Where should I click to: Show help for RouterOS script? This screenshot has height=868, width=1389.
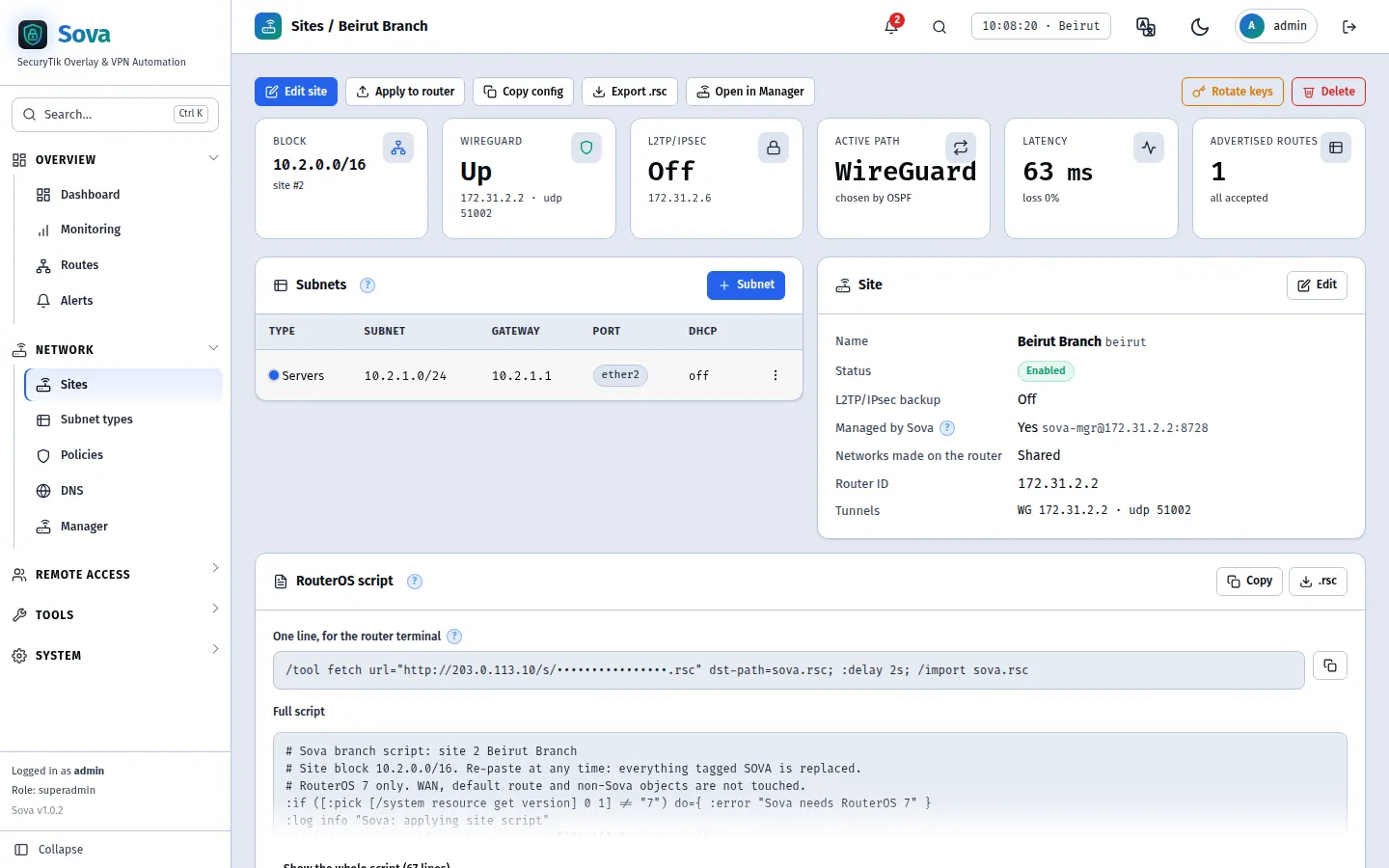pos(415,582)
